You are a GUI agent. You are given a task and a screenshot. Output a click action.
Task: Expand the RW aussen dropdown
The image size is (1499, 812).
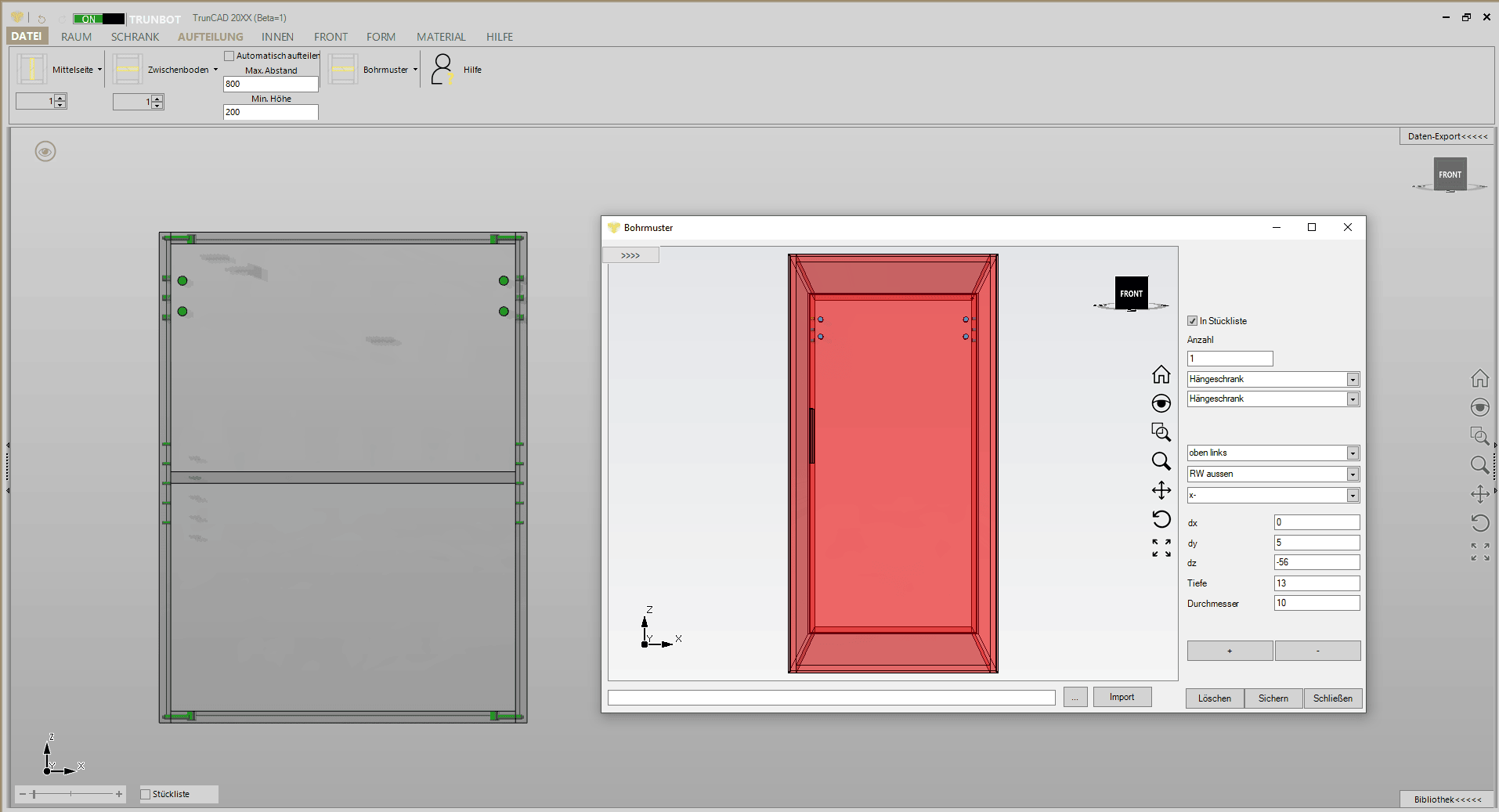1352,475
